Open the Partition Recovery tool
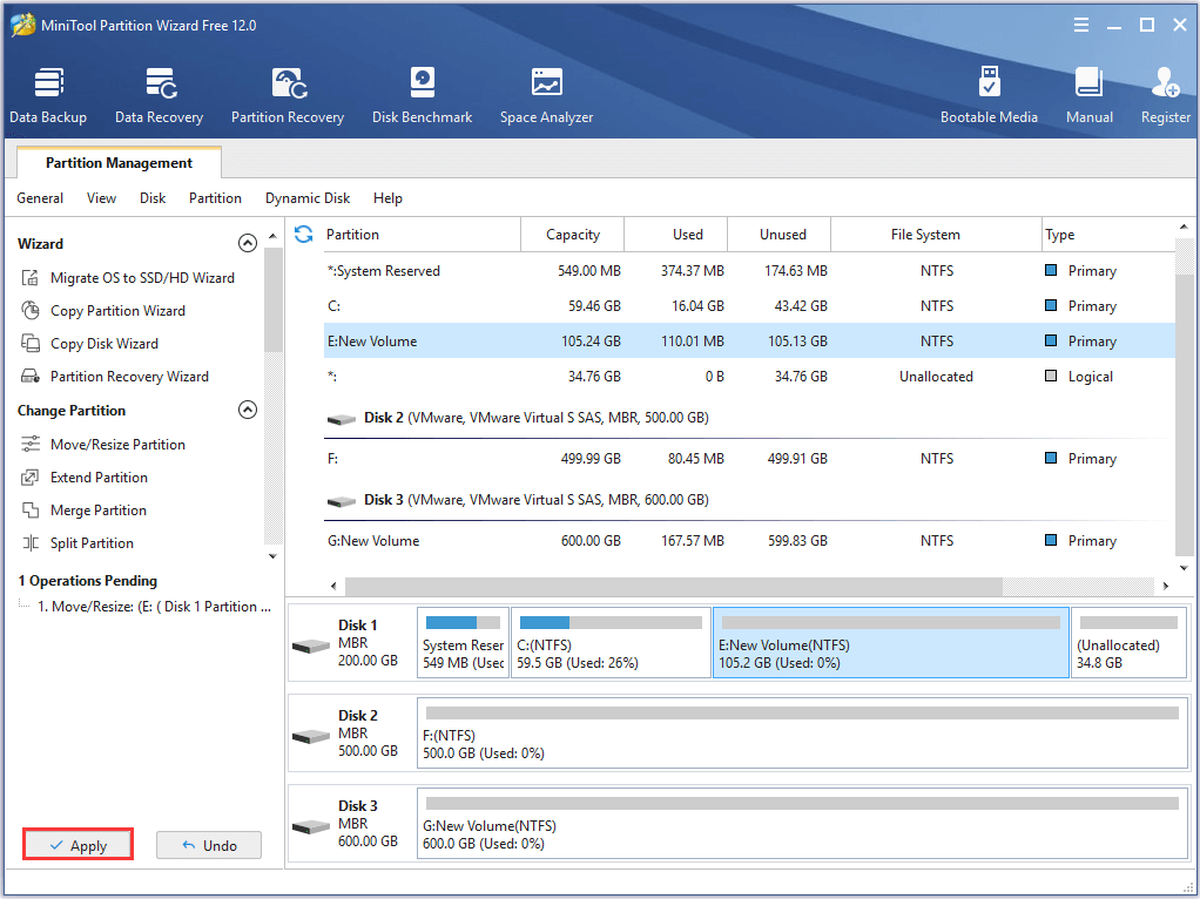Screen dimensions: 1200x899 (287, 96)
